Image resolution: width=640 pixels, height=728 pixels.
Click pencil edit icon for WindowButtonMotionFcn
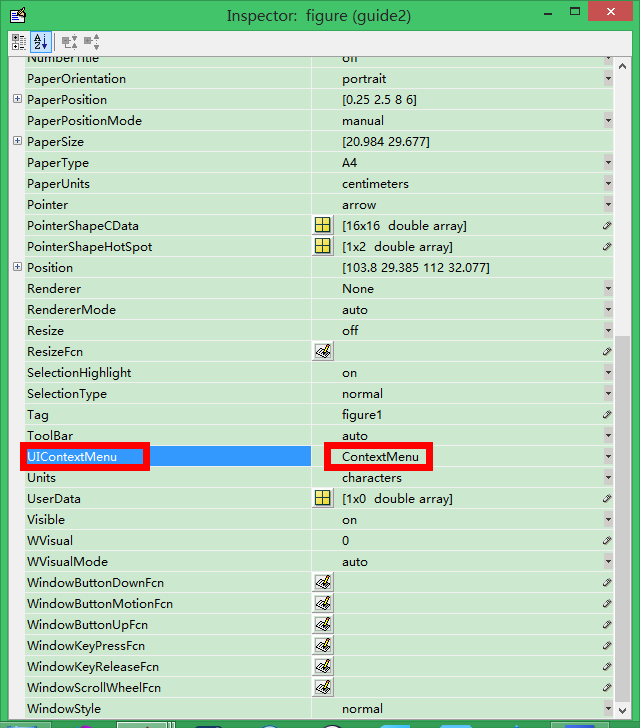pyautogui.click(x=607, y=604)
